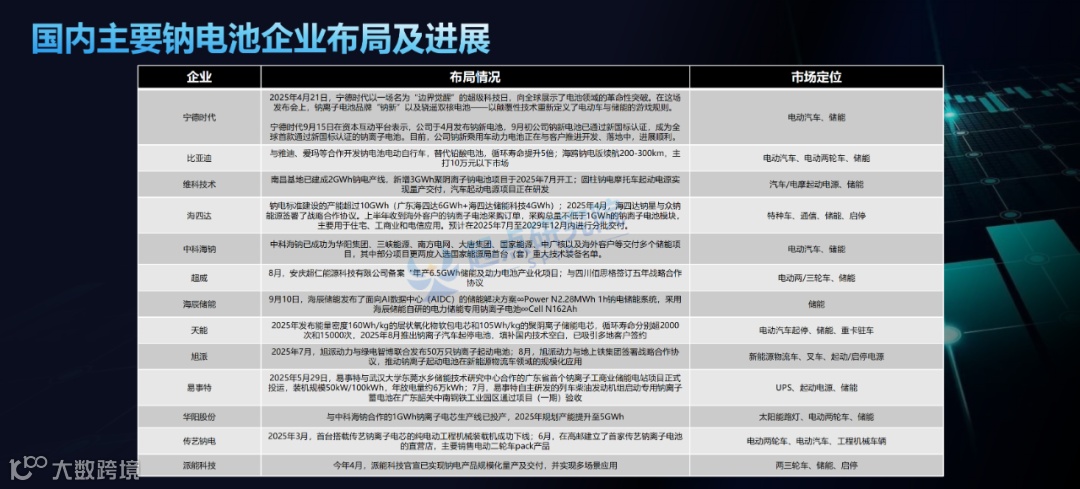The image size is (1080, 489).
Task: Click 中科海钠 row's market cell 电动汽车、储能
Action: pos(816,249)
